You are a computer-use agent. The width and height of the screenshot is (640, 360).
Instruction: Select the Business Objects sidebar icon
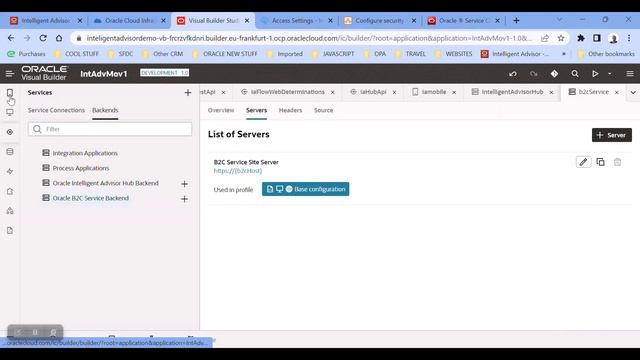10,152
